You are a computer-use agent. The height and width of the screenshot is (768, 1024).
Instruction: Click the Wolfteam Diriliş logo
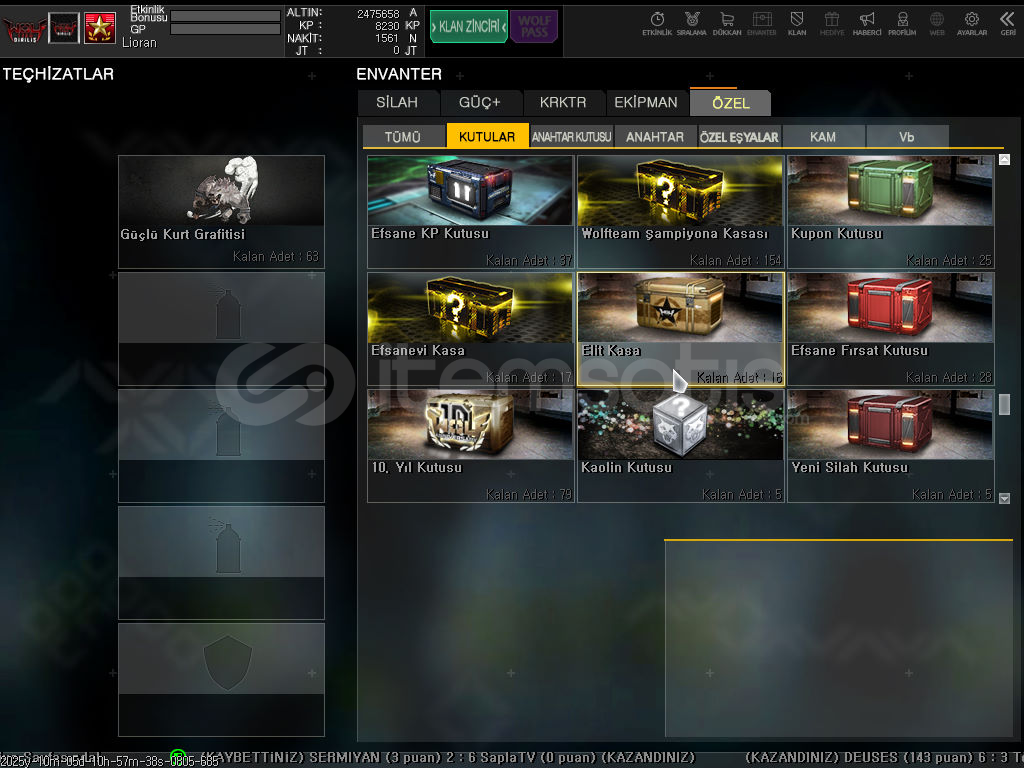click(24, 29)
